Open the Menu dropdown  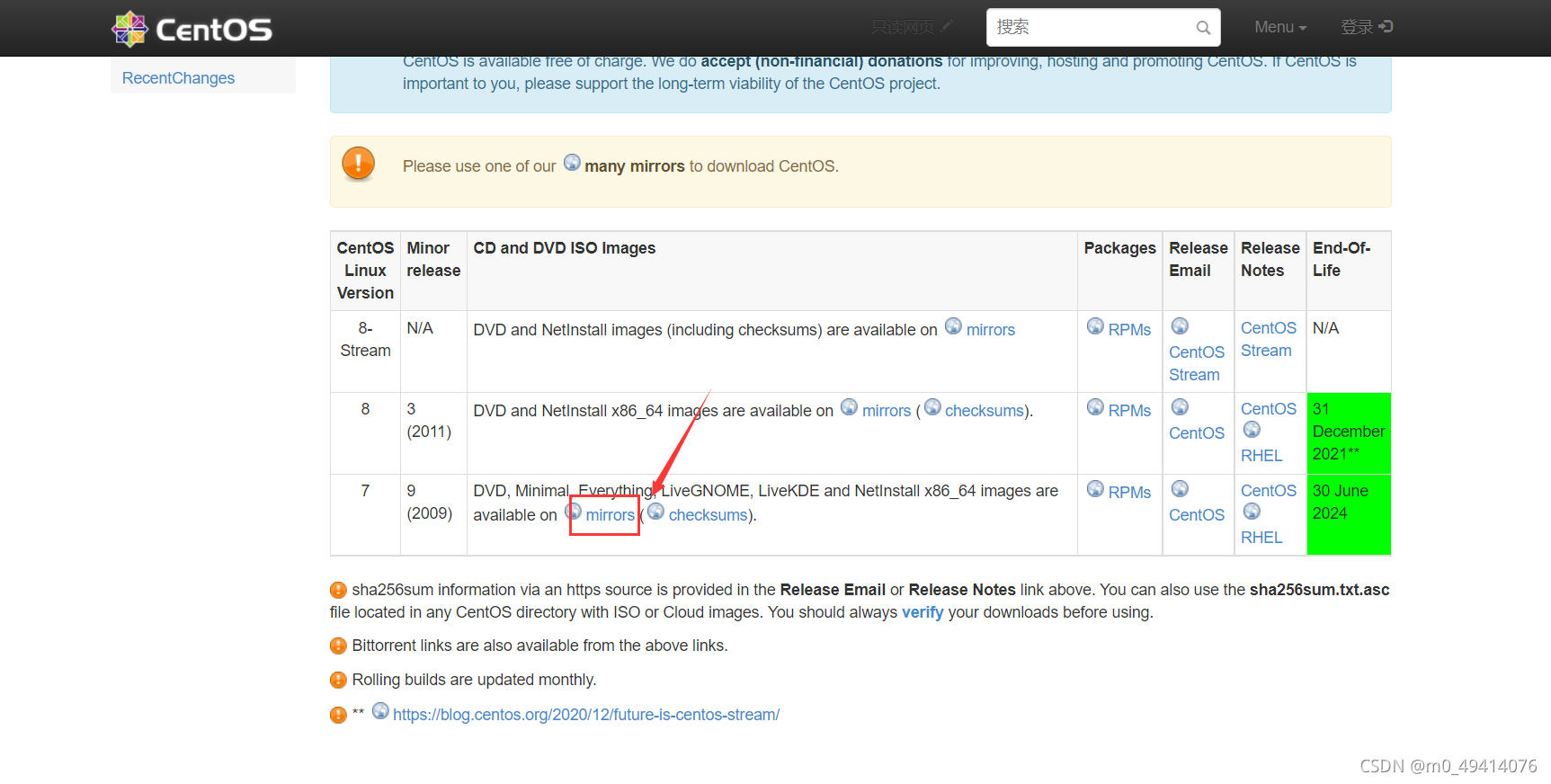(x=1280, y=27)
